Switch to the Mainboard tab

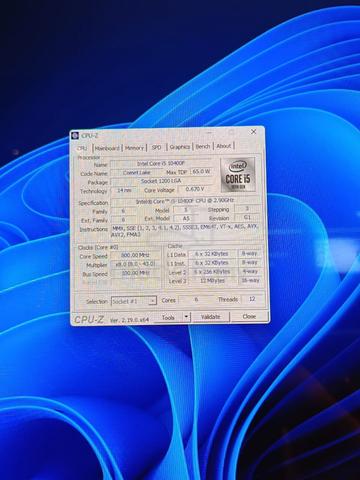click(x=107, y=148)
